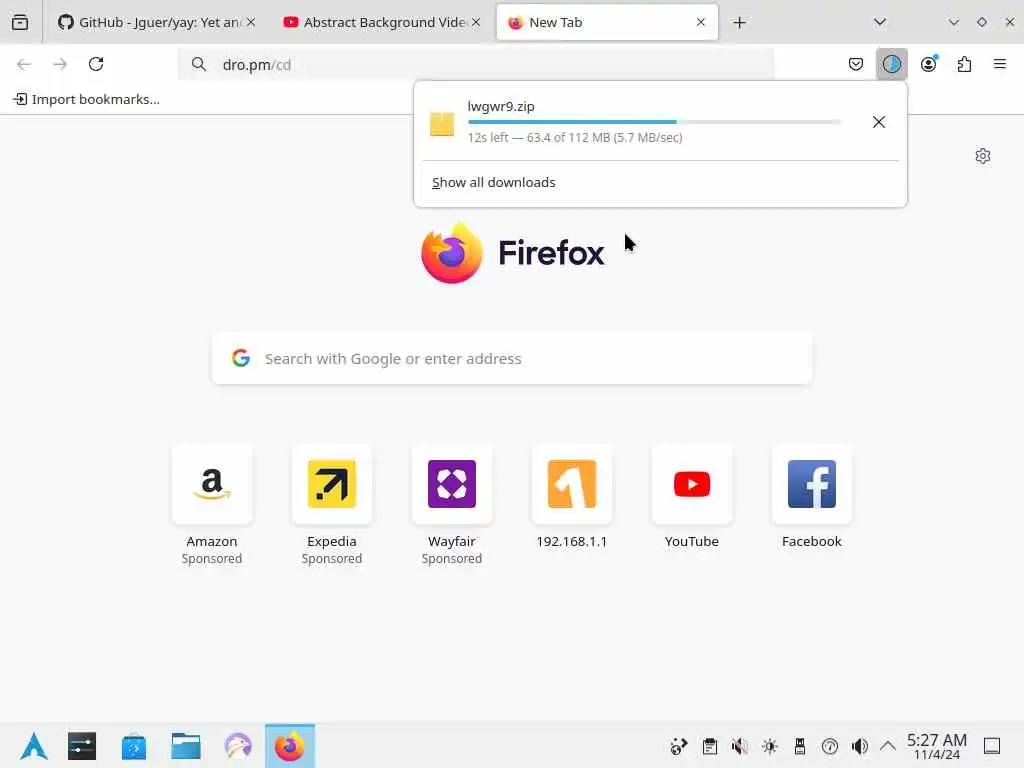Open new tab personalize gear icon
The width and height of the screenshot is (1024, 768).
tap(983, 156)
